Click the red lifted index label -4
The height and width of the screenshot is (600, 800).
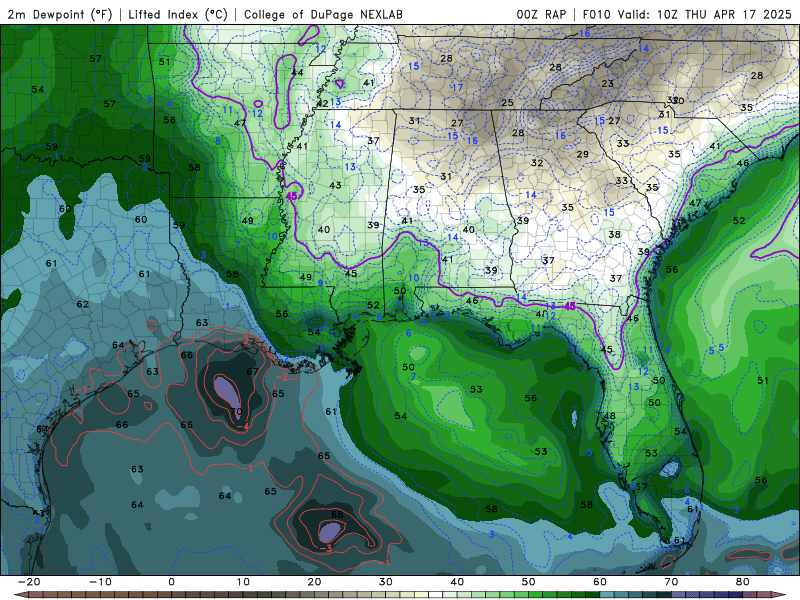(243, 427)
